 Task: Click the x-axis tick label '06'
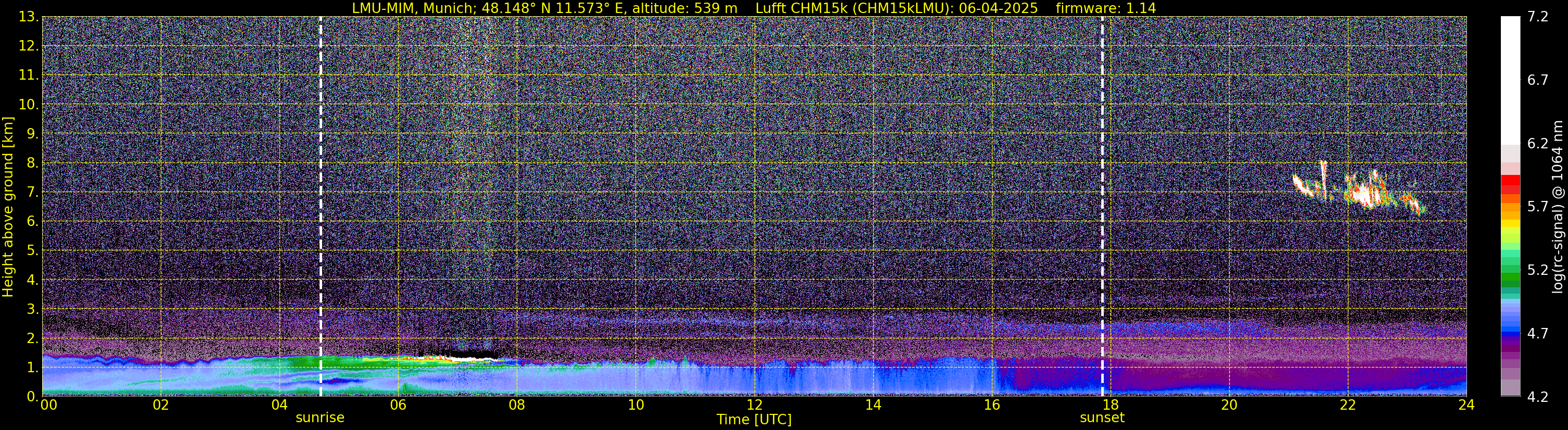tap(398, 405)
